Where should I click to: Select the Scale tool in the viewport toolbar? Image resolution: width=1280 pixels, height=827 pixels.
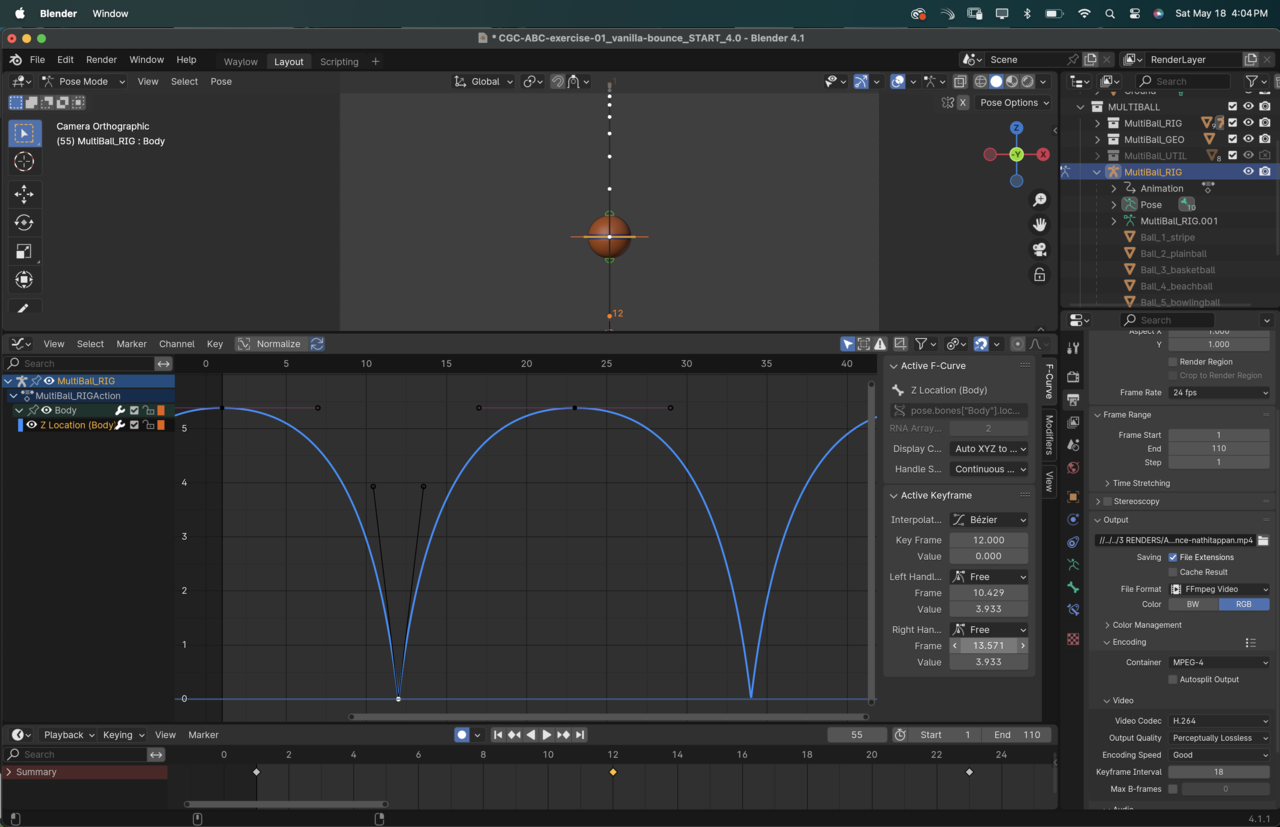[x=24, y=251]
